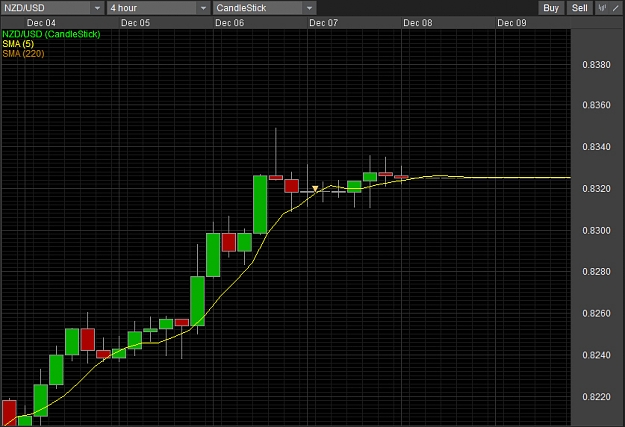
Task: Click the 0.8320 price axis label
Action: coord(596,189)
